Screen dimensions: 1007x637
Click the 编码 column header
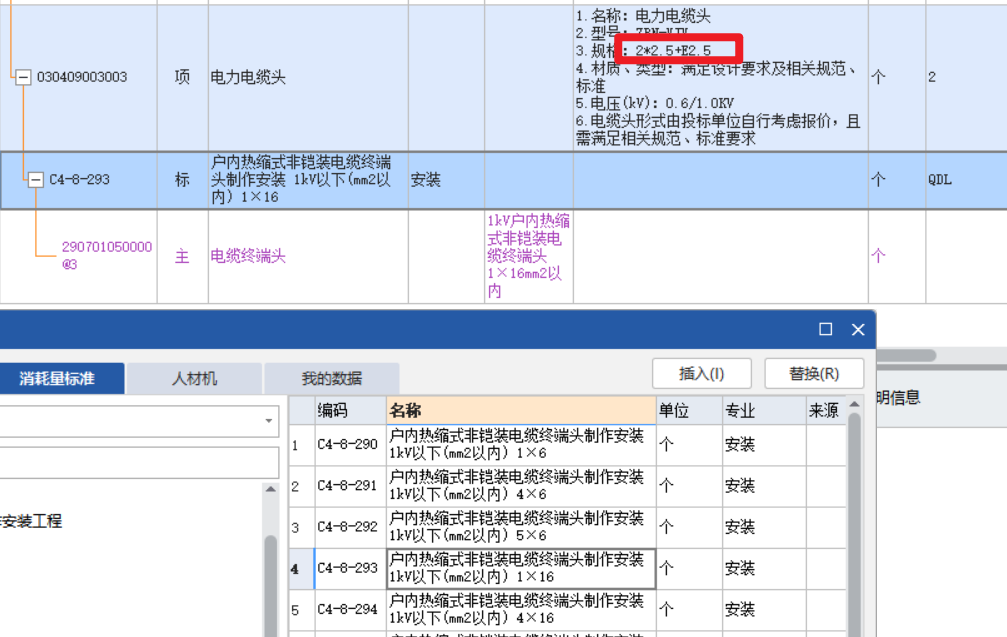coord(338,410)
